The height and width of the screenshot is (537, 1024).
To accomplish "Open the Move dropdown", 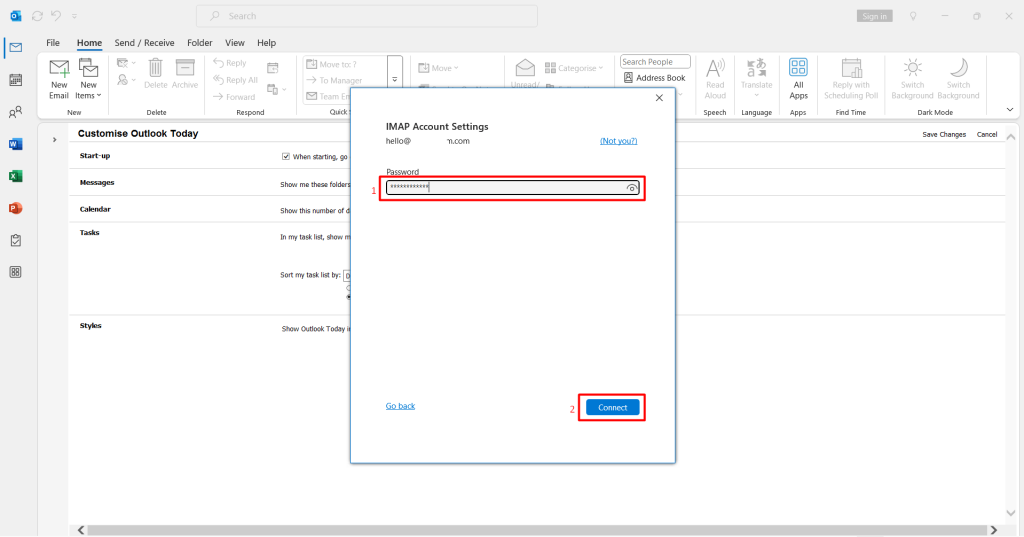I will coord(438,68).
